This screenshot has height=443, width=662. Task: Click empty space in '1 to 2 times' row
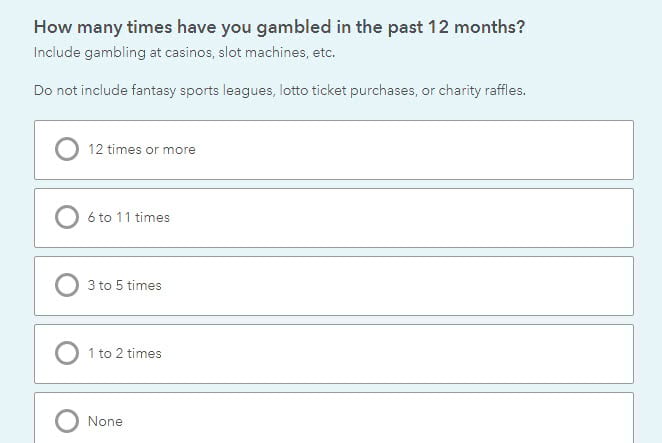click(420, 354)
